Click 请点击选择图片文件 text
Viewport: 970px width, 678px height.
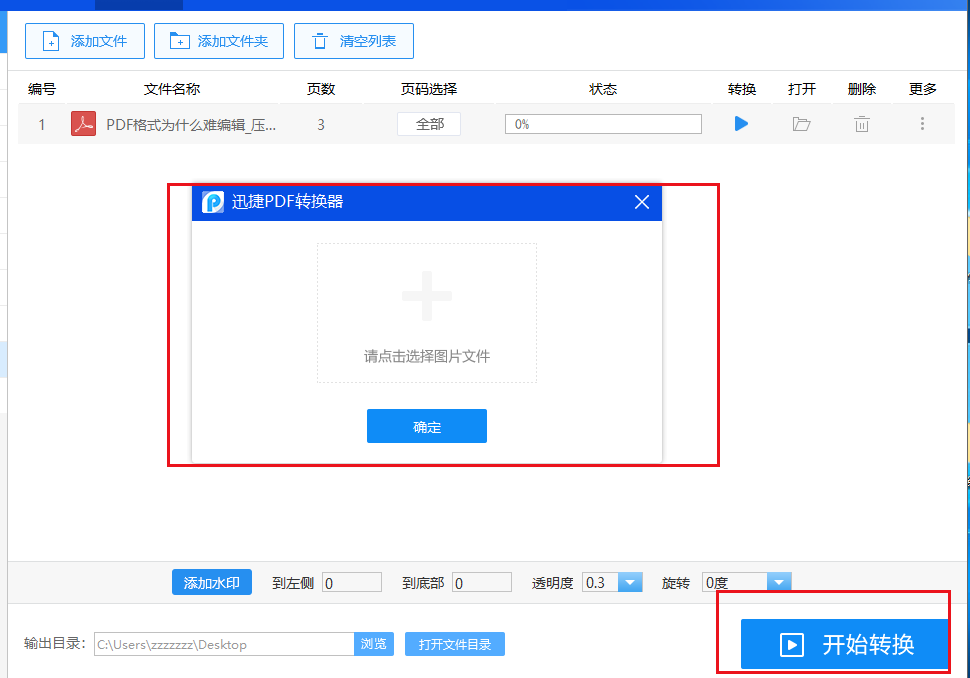[427, 356]
